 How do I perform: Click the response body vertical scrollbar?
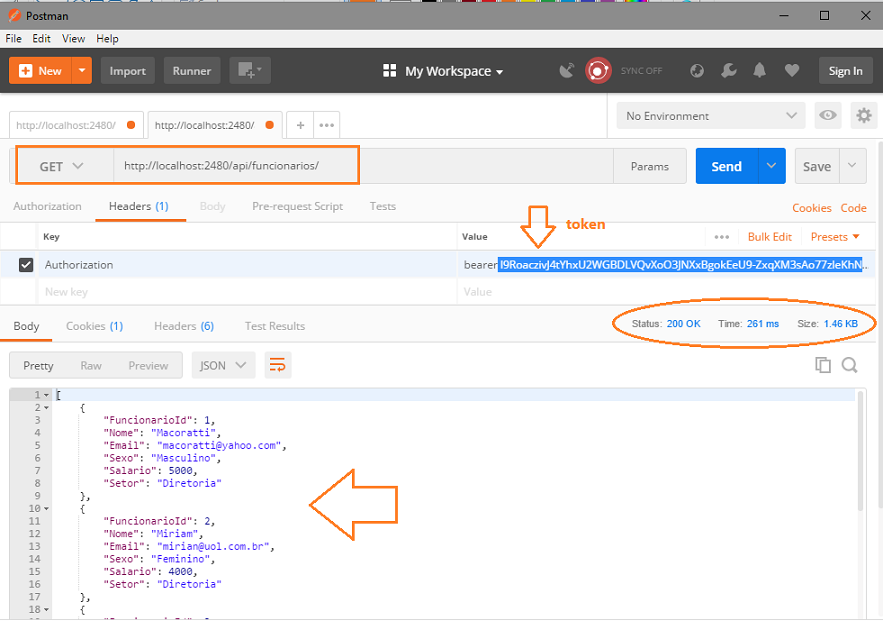click(860, 450)
